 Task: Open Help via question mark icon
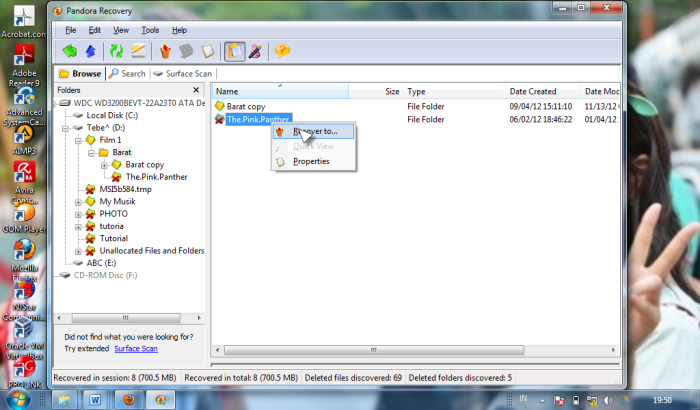[282, 51]
